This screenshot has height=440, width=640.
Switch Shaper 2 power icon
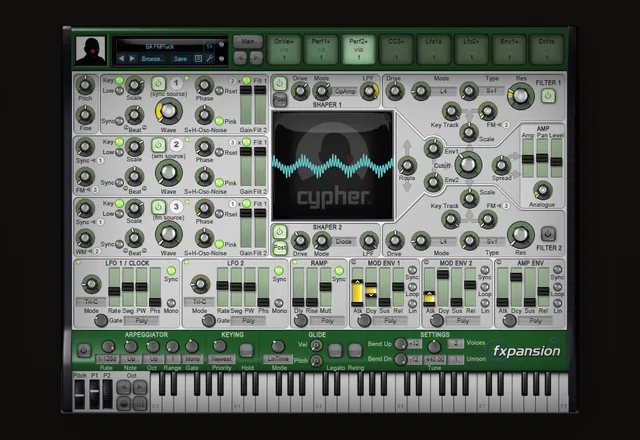point(280,231)
